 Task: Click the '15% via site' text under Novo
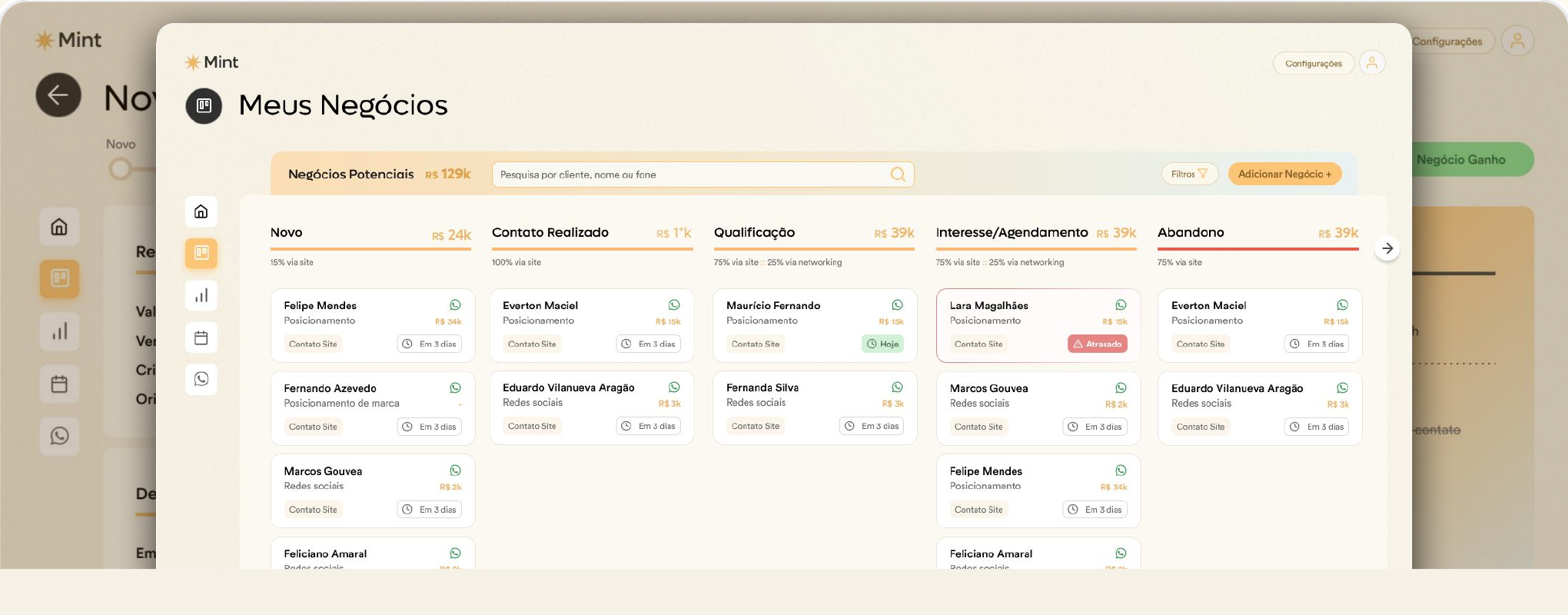point(292,262)
